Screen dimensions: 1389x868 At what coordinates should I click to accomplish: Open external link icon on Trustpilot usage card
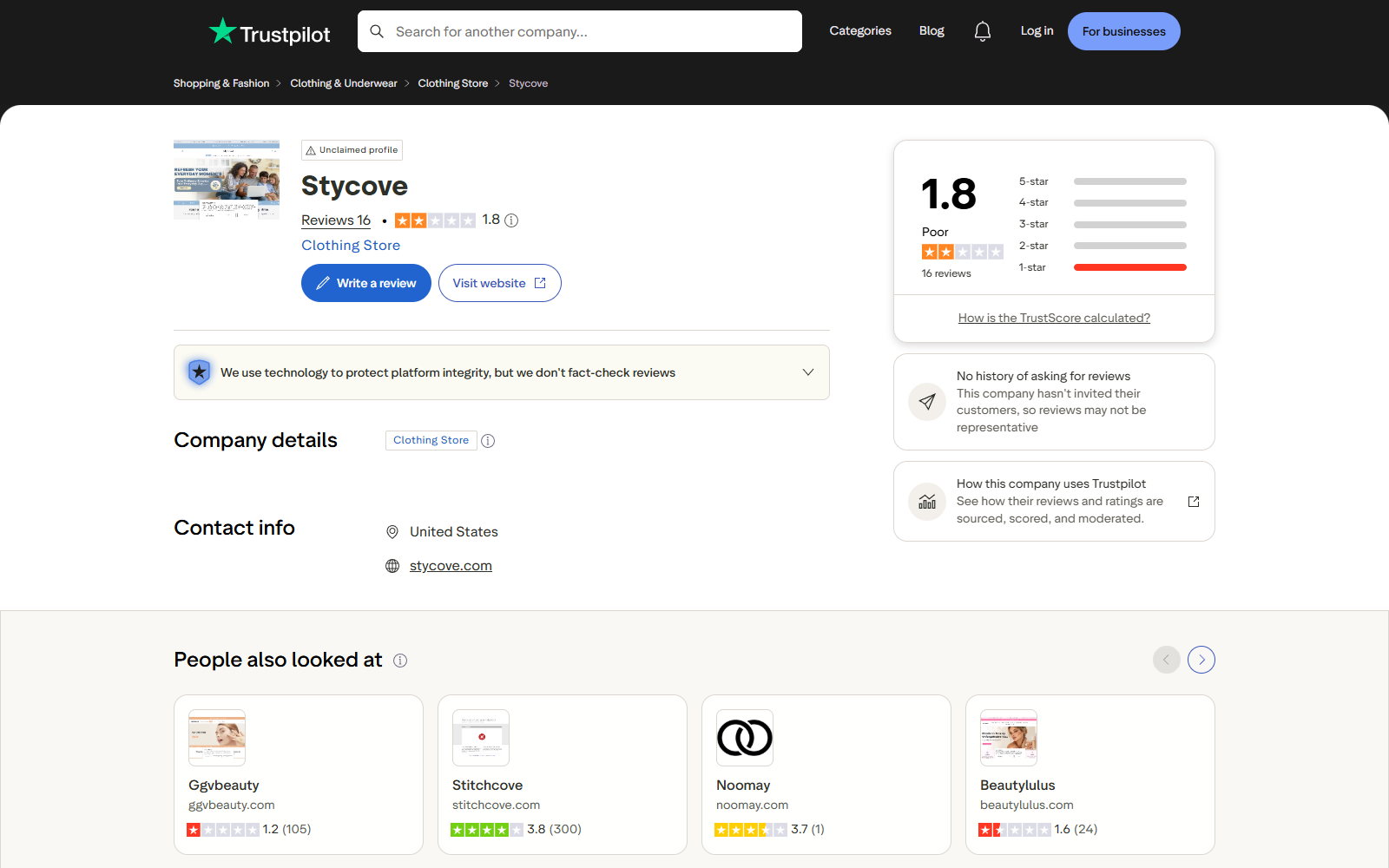1194,502
